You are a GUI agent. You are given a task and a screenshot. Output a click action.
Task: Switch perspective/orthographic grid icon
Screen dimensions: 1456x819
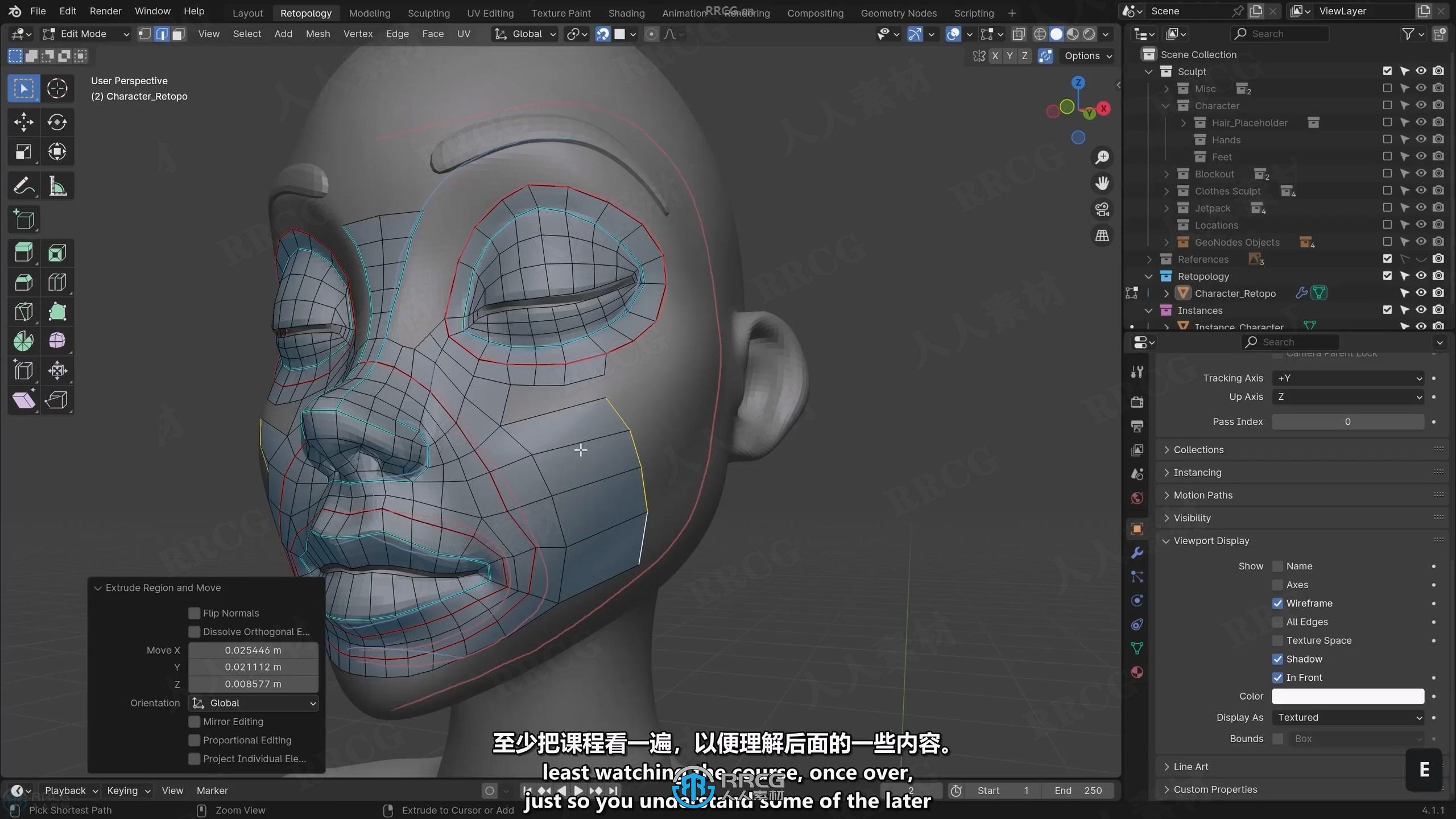click(1102, 235)
